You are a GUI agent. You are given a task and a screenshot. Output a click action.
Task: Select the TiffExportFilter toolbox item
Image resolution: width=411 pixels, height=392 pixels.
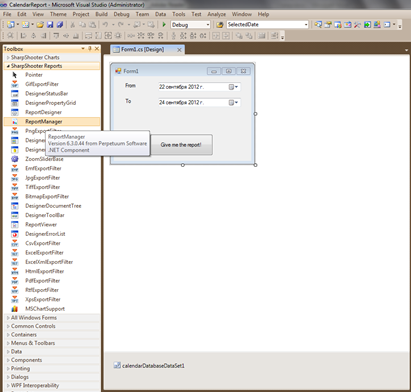[x=52, y=187]
